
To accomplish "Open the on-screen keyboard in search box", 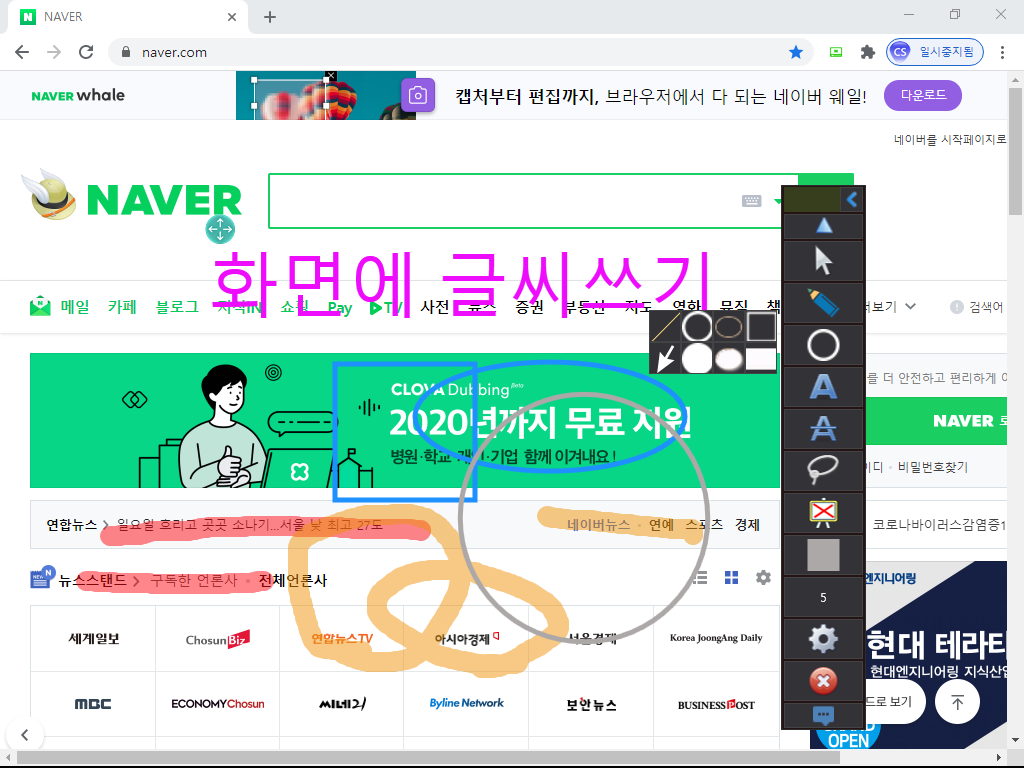I will [x=752, y=201].
